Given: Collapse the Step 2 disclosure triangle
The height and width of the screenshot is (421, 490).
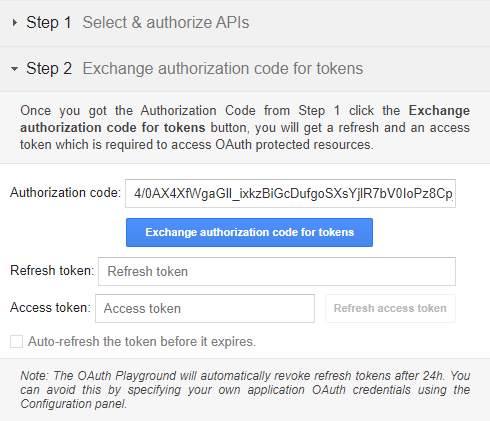Looking at the screenshot, I should tap(14, 69).
